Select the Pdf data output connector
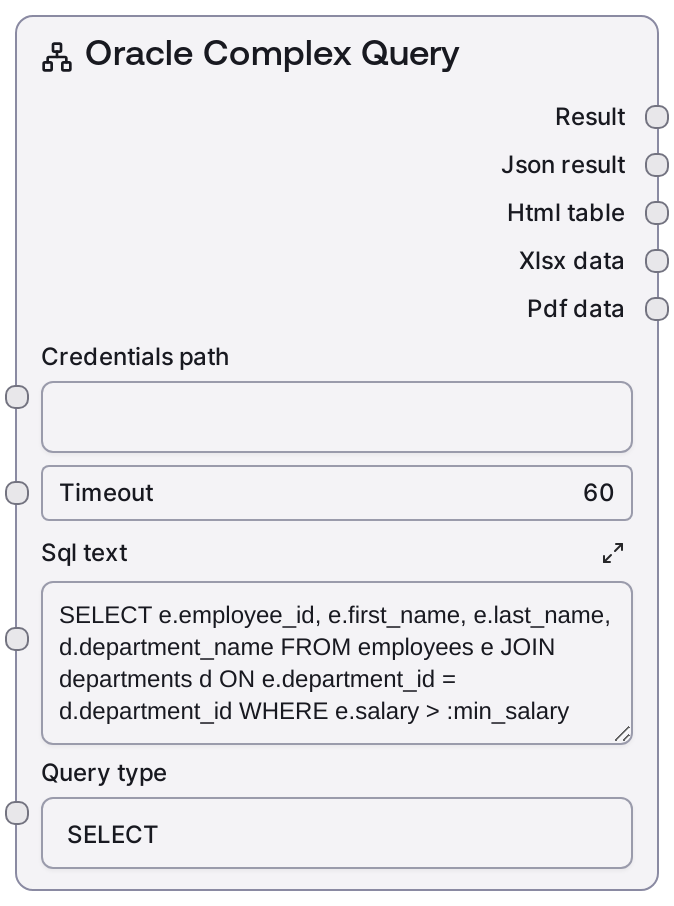The image size is (674, 906). click(x=656, y=309)
